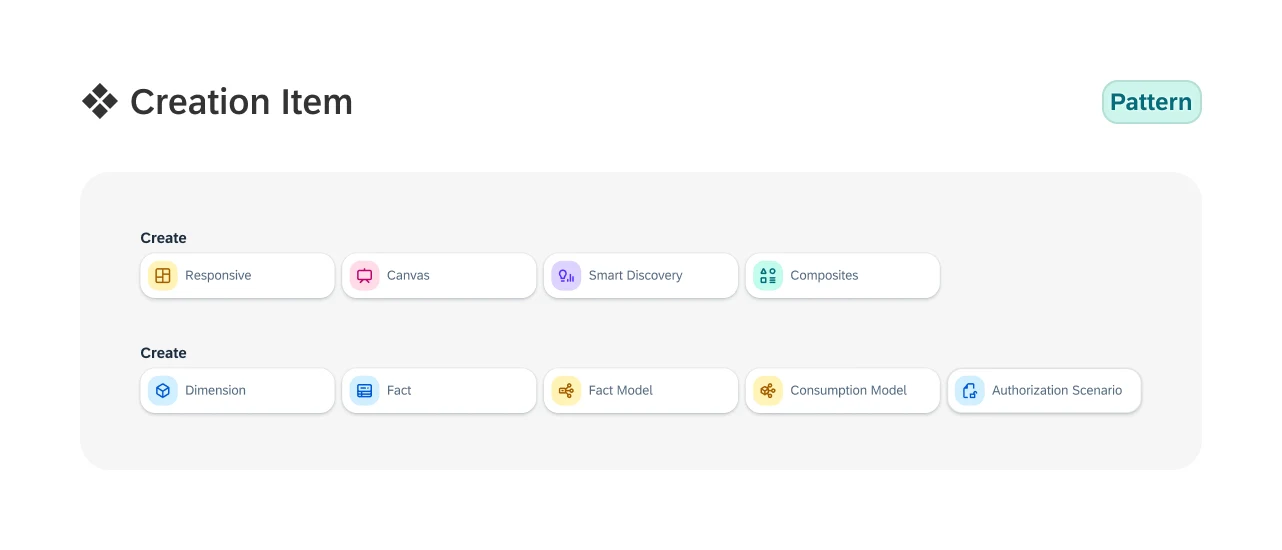Click the Authorization Scenario document icon
This screenshot has width=1282, height=550.
970,391
